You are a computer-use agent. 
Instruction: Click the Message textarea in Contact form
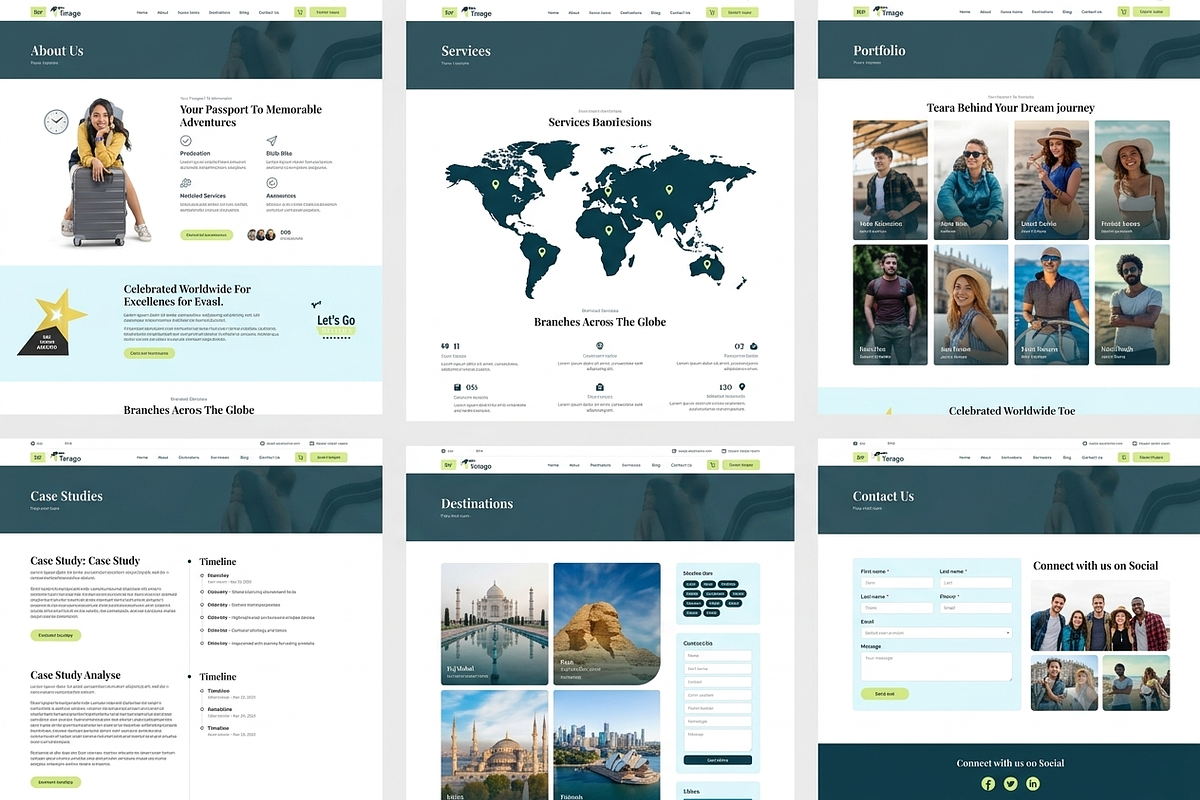click(936, 667)
